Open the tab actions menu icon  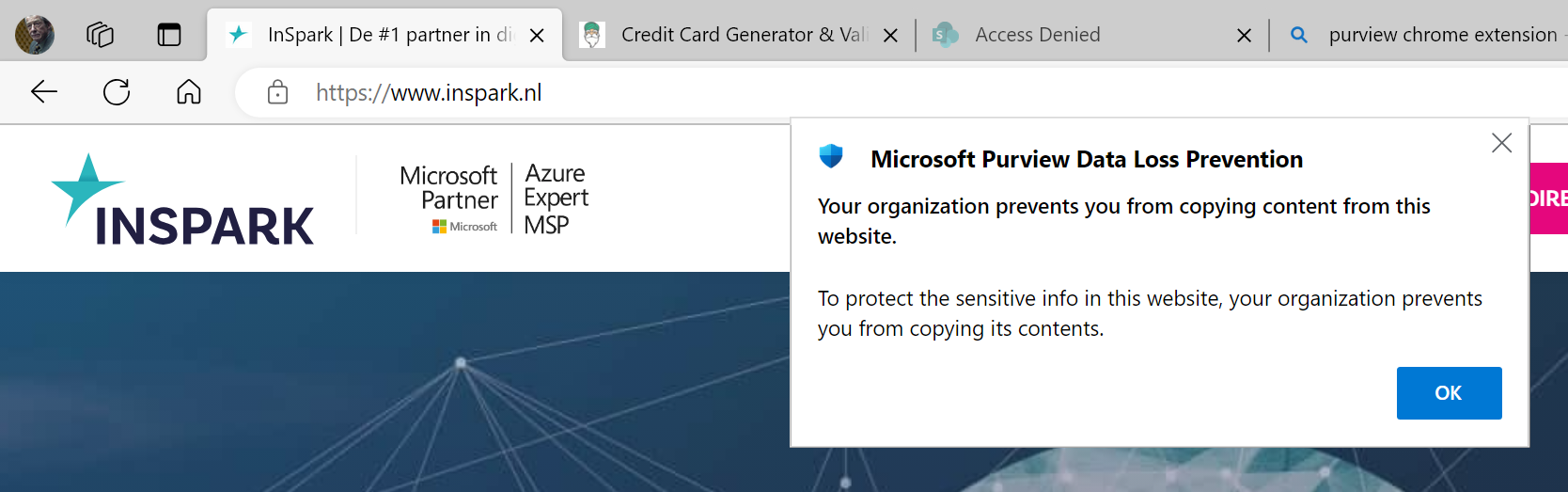[x=169, y=35]
